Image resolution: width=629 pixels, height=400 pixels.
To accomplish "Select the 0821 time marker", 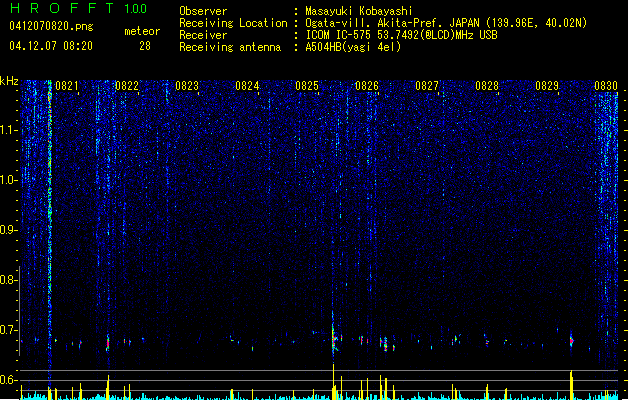I will pos(67,86).
